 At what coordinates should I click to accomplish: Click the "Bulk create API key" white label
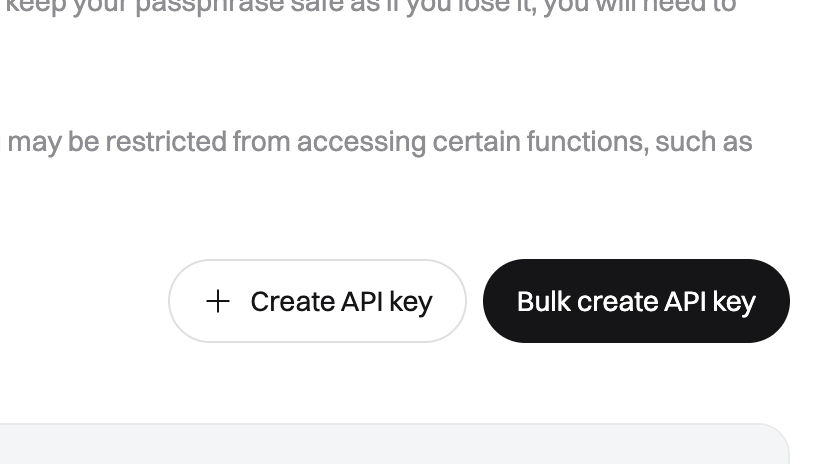pos(636,302)
